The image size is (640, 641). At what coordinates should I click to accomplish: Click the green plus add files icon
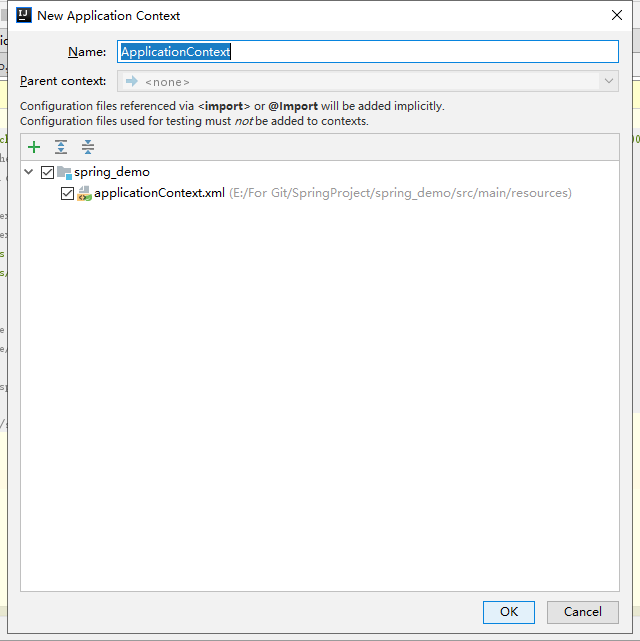pyautogui.click(x=34, y=147)
